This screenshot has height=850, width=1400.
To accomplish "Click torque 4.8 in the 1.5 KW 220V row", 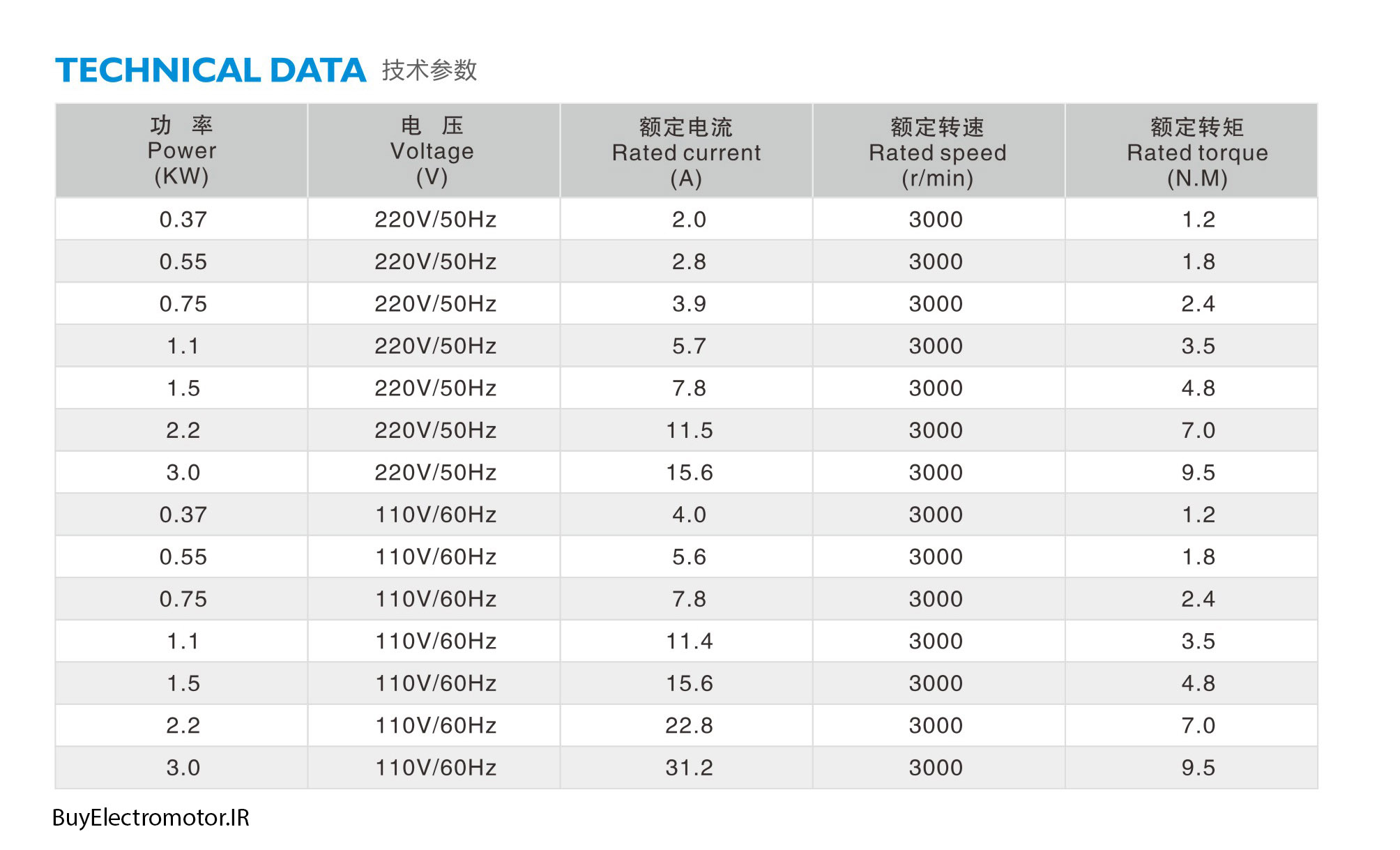I will click(1199, 388).
